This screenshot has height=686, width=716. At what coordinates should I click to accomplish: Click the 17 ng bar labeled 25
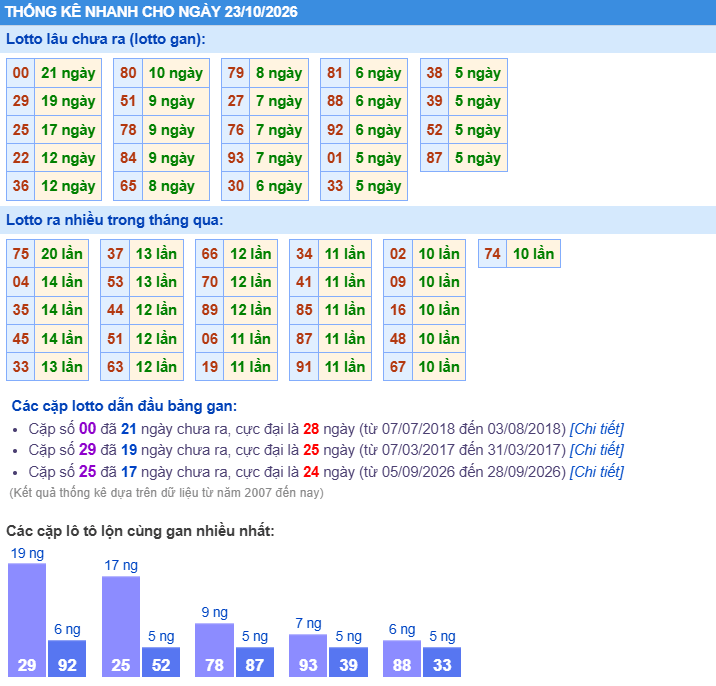point(121,626)
